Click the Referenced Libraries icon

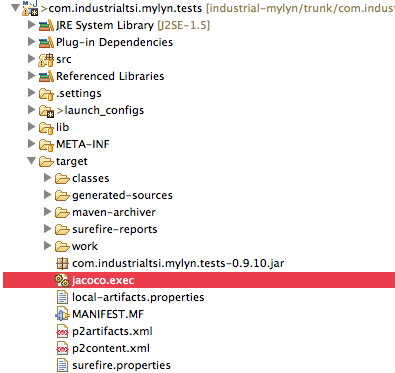click(x=46, y=76)
